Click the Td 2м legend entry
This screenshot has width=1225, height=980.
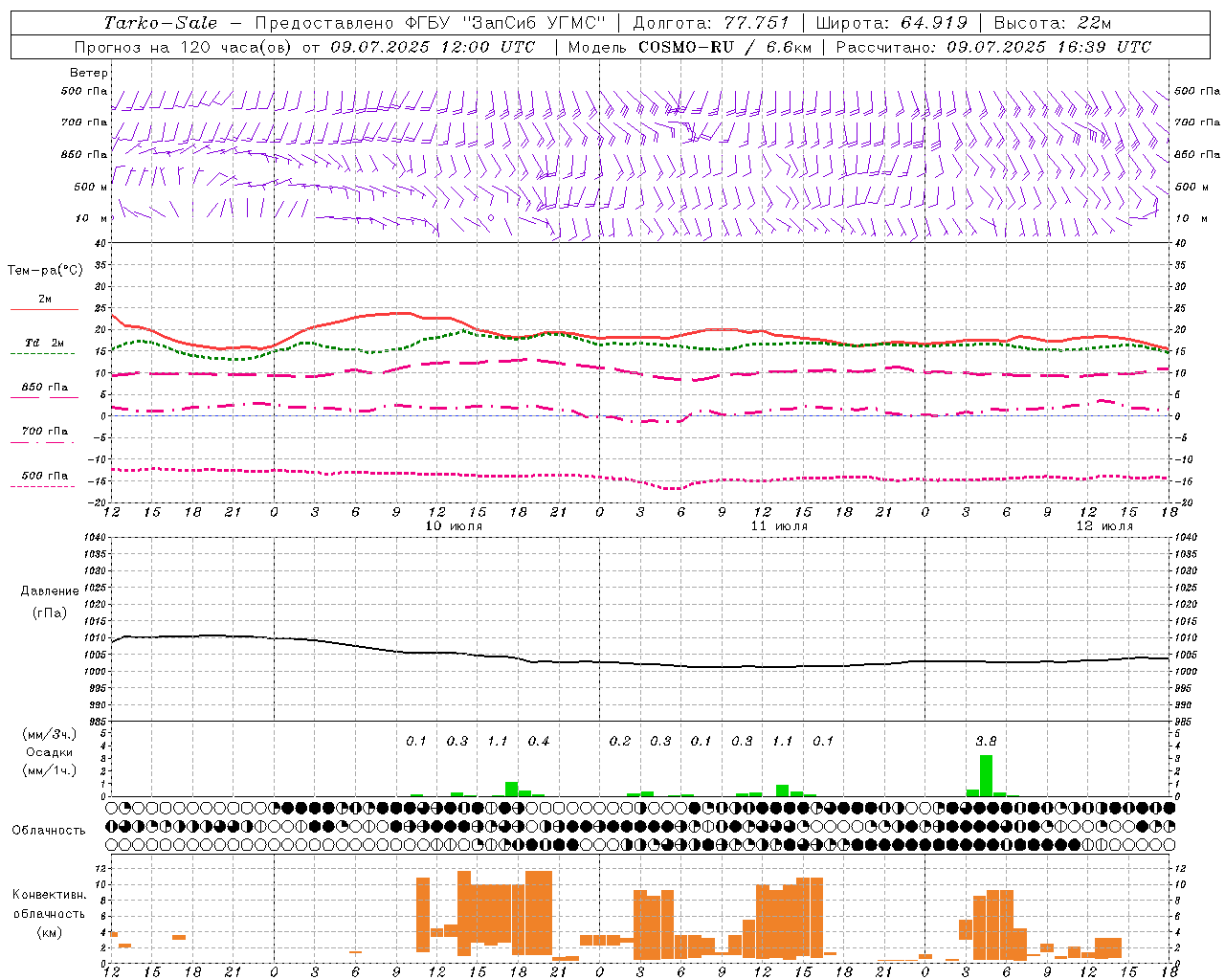(44, 343)
